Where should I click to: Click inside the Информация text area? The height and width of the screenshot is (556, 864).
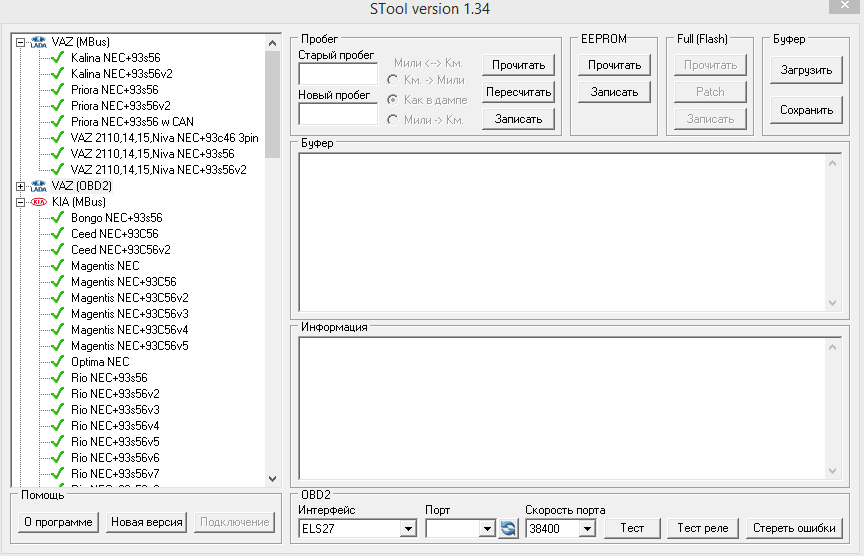562,408
